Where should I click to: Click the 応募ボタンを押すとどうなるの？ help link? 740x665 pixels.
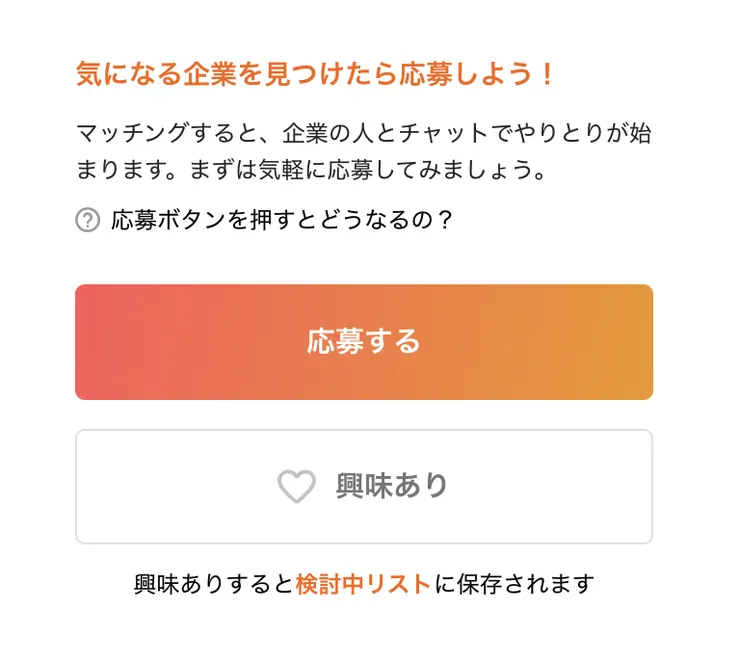(282, 220)
